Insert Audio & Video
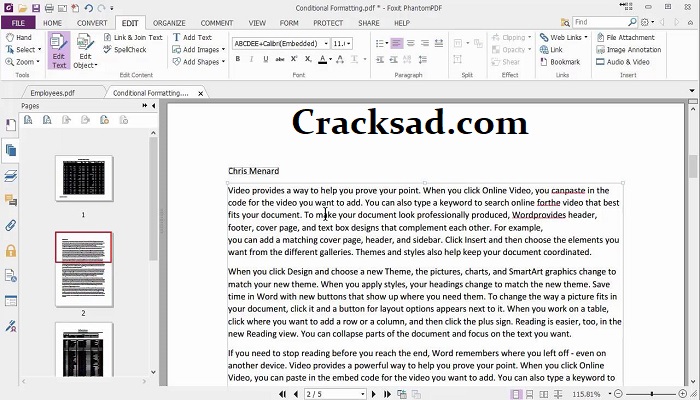700x400 pixels. pyautogui.click(x=623, y=62)
